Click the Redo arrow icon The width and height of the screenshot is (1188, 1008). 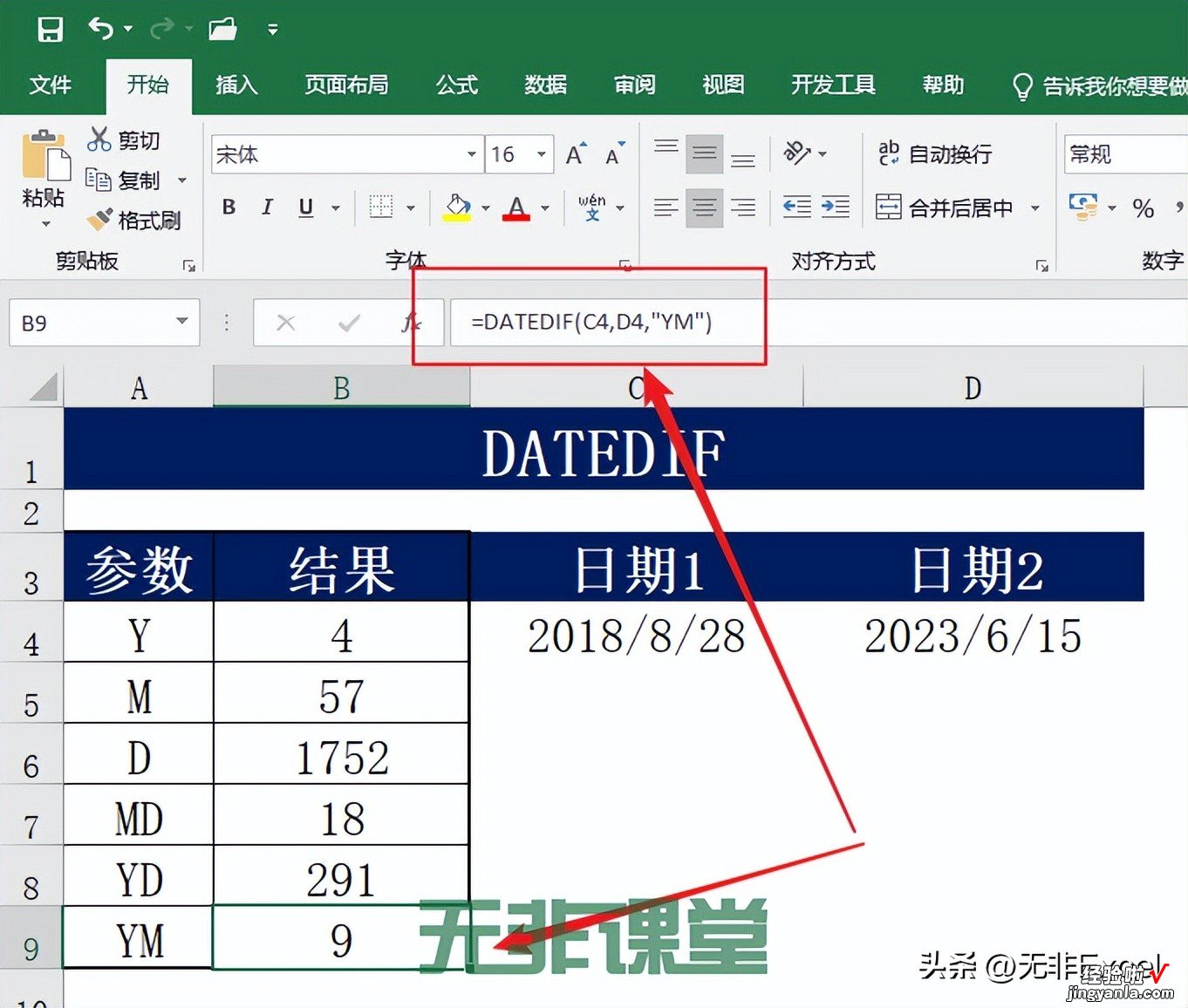point(162,30)
